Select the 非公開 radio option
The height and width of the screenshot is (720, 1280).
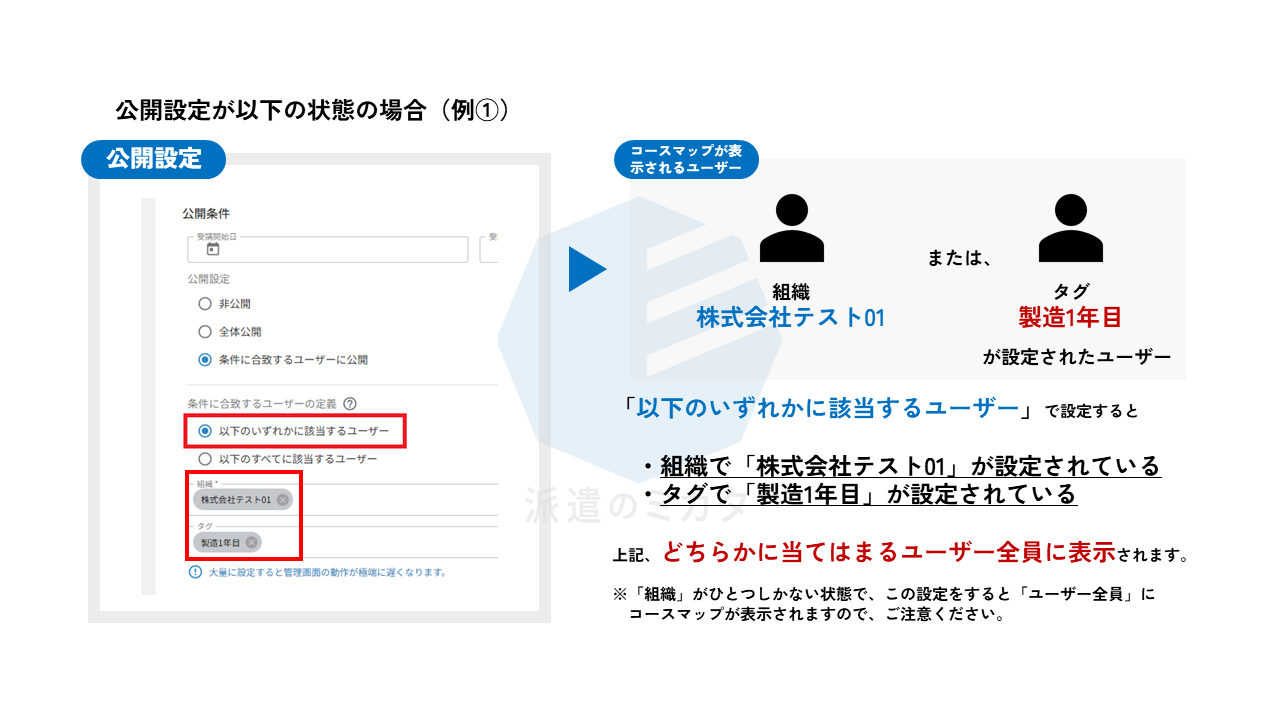(x=205, y=304)
